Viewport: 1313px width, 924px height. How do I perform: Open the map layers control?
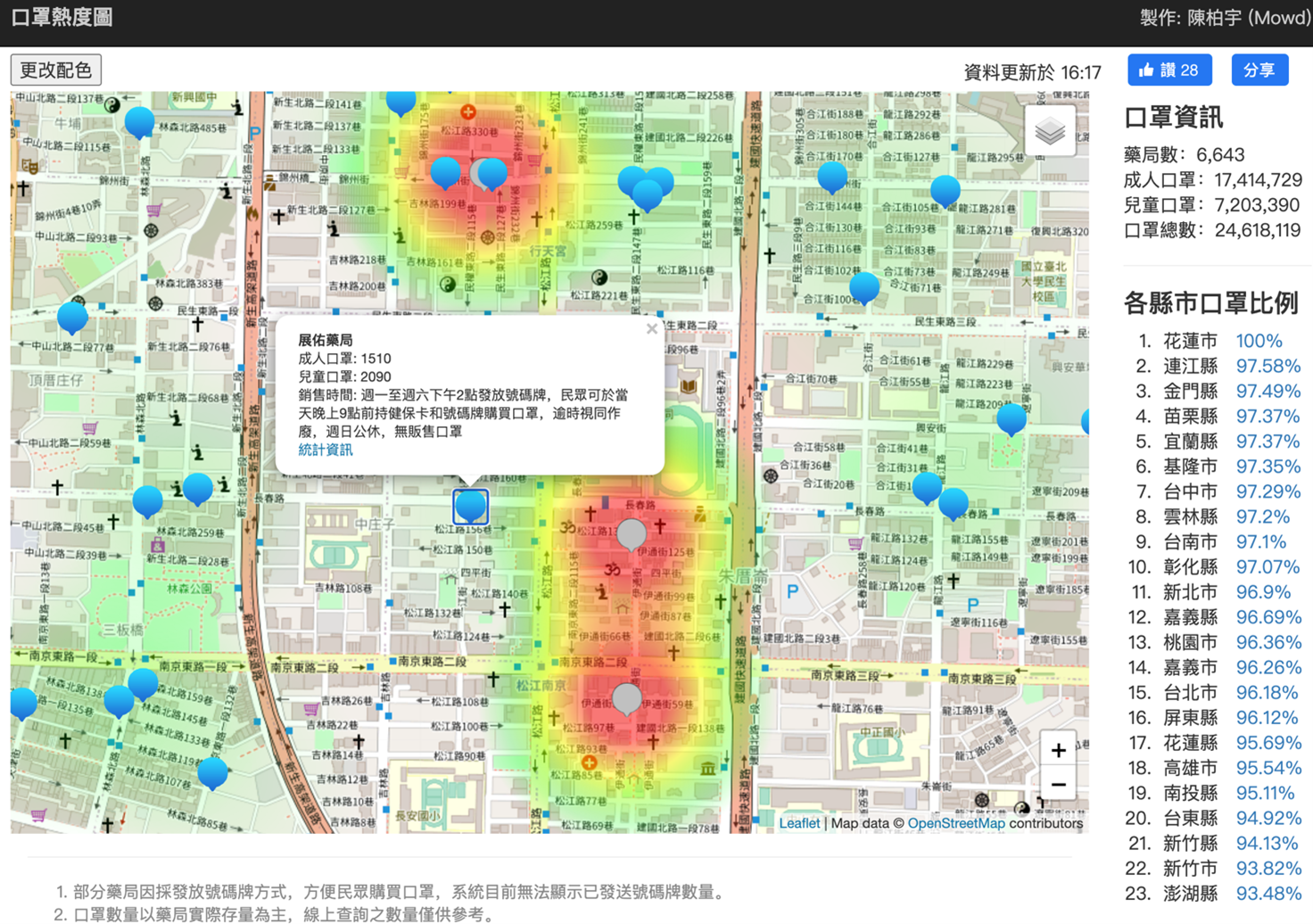1050,131
